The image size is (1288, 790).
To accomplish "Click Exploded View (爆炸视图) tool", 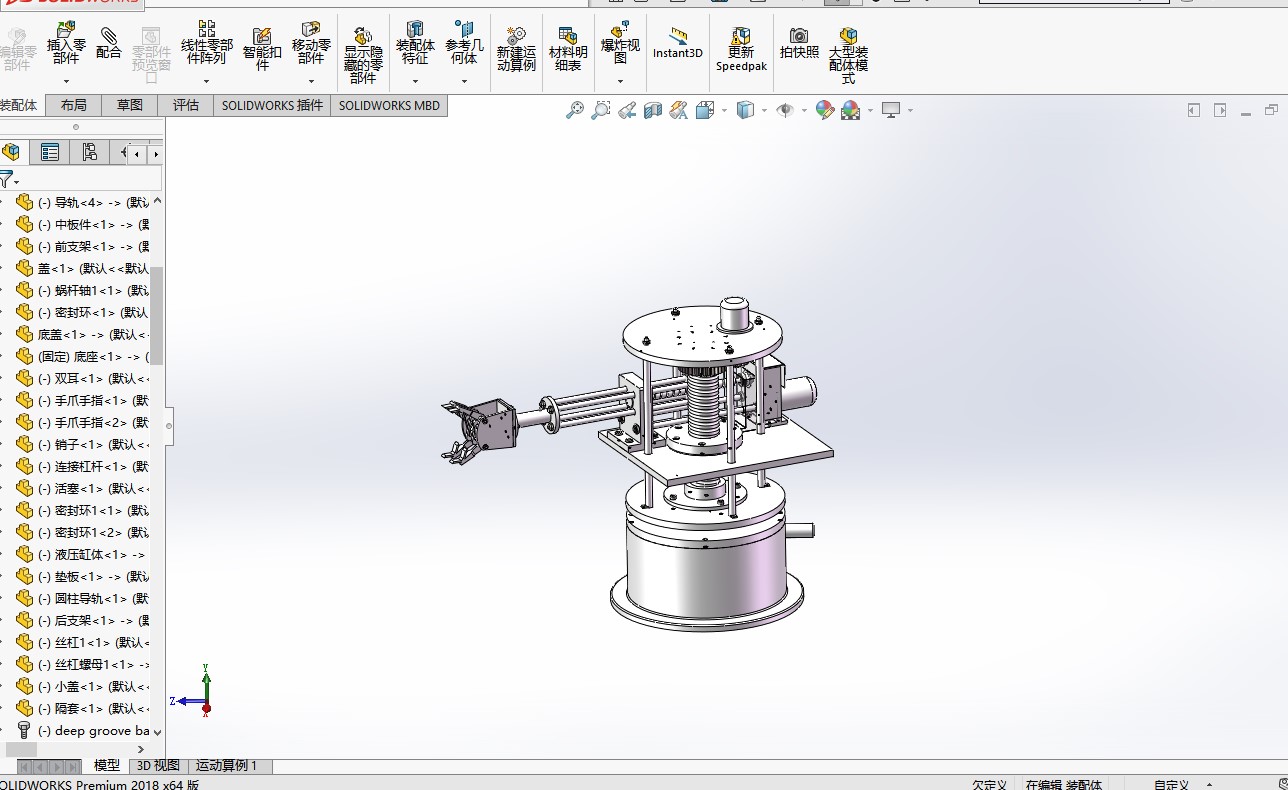I will pos(620,44).
